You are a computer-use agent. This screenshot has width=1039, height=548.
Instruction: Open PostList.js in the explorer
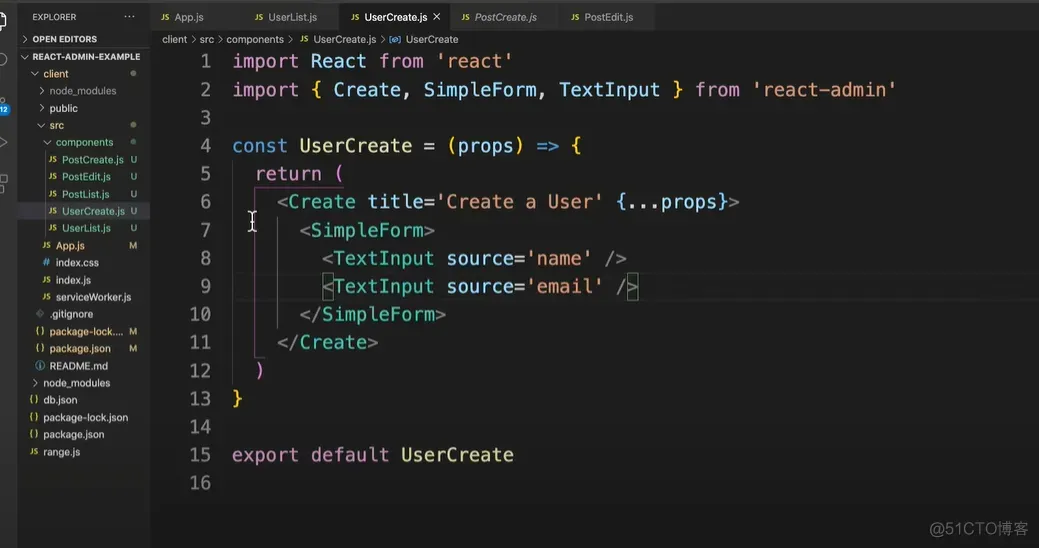(x=85, y=194)
